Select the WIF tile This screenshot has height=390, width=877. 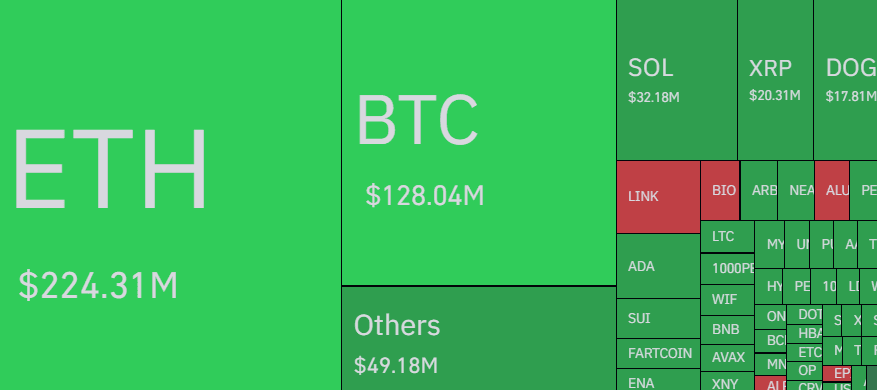(x=728, y=300)
